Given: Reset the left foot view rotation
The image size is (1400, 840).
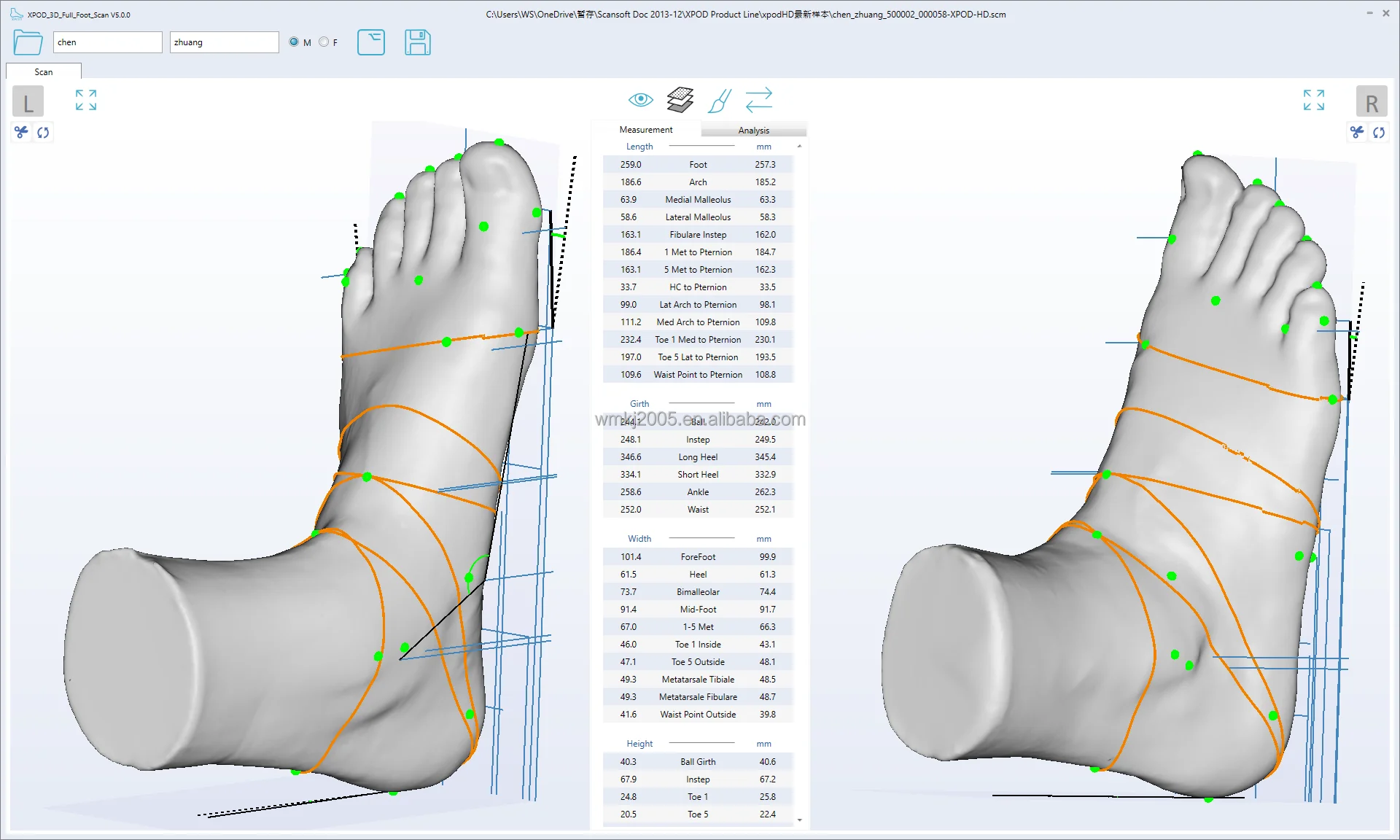Looking at the screenshot, I should coord(43,132).
